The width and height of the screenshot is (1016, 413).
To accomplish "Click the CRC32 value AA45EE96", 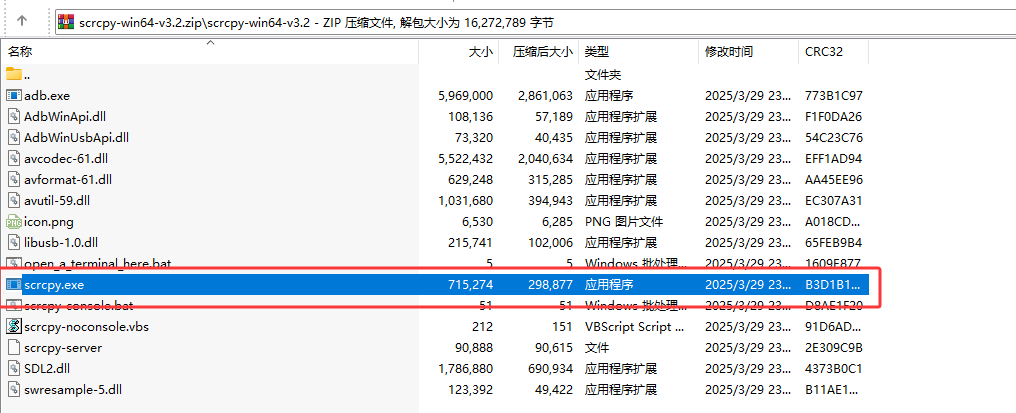I will [x=834, y=180].
